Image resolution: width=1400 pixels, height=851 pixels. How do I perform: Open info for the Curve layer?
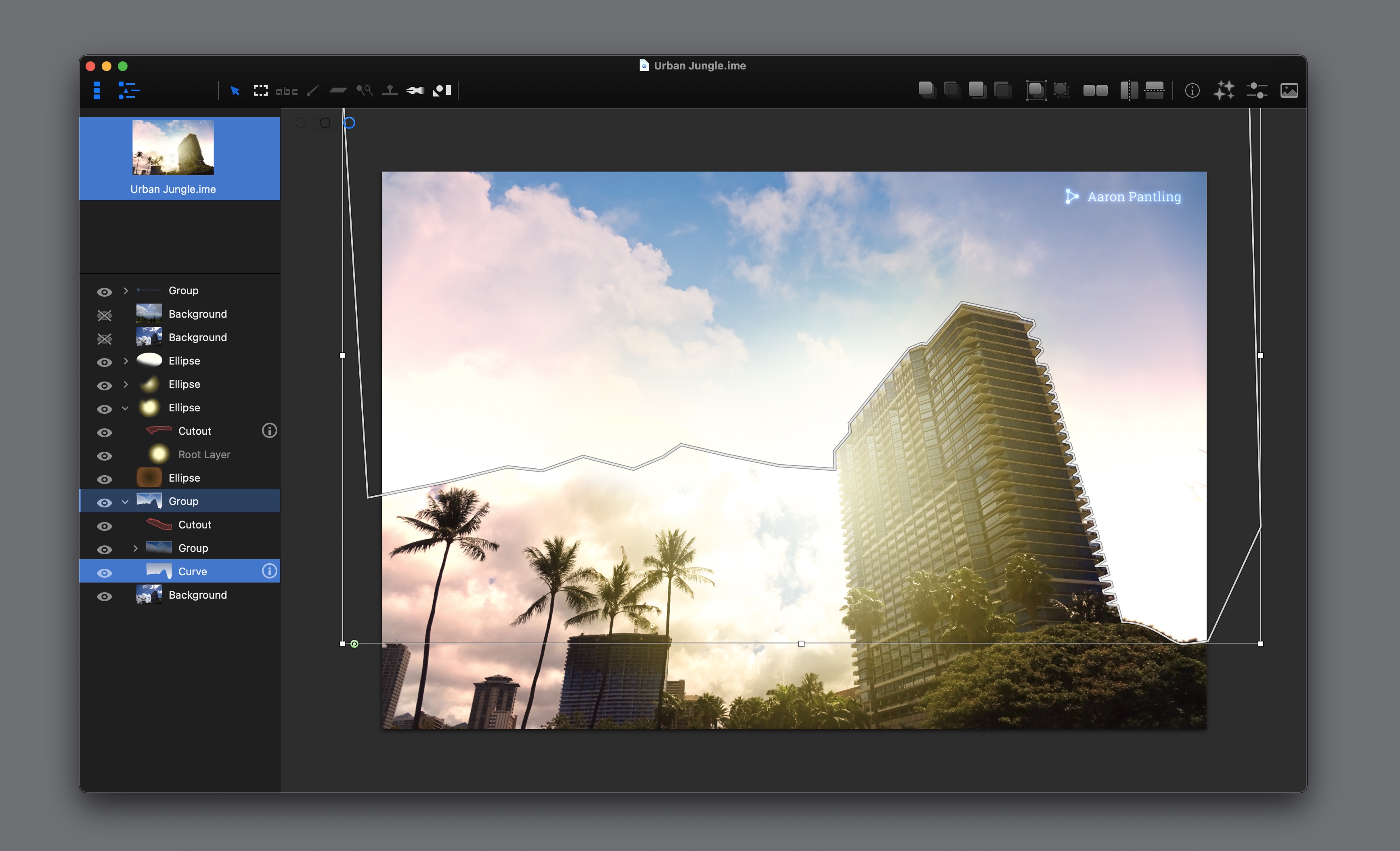[269, 571]
